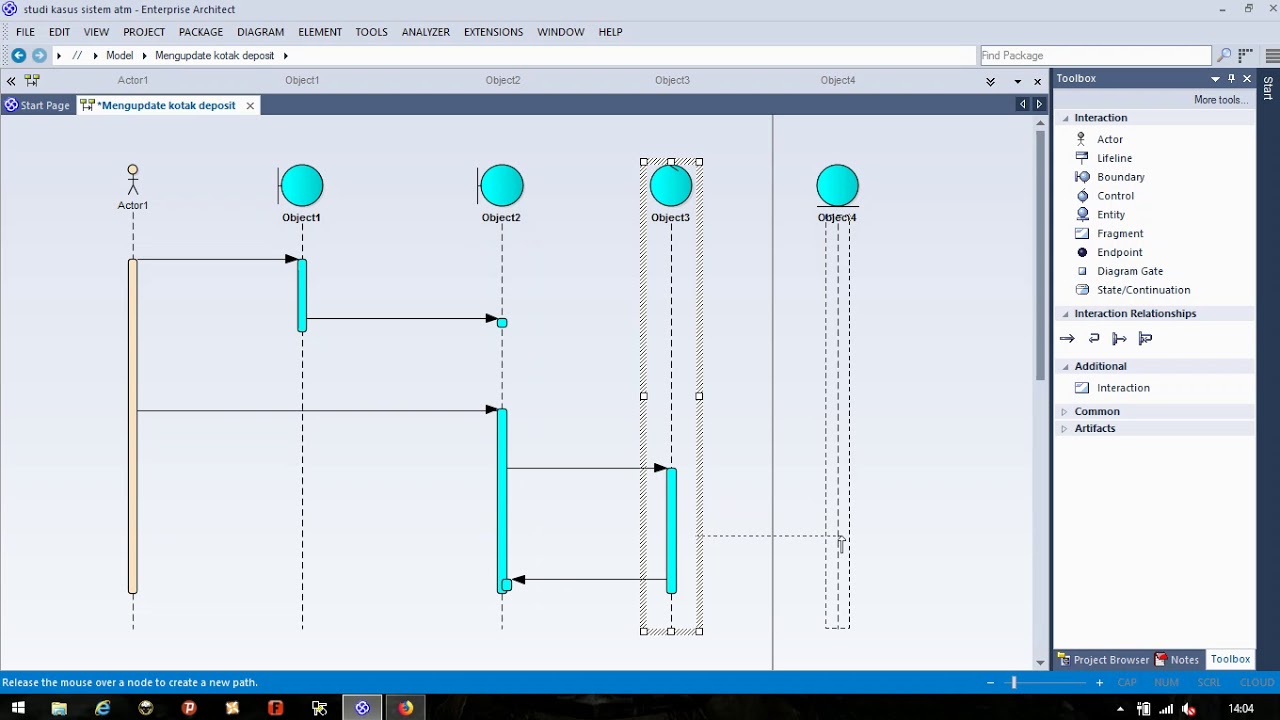Navigate forward with the blue forward arrow

pyautogui.click(x=39, y=56)
